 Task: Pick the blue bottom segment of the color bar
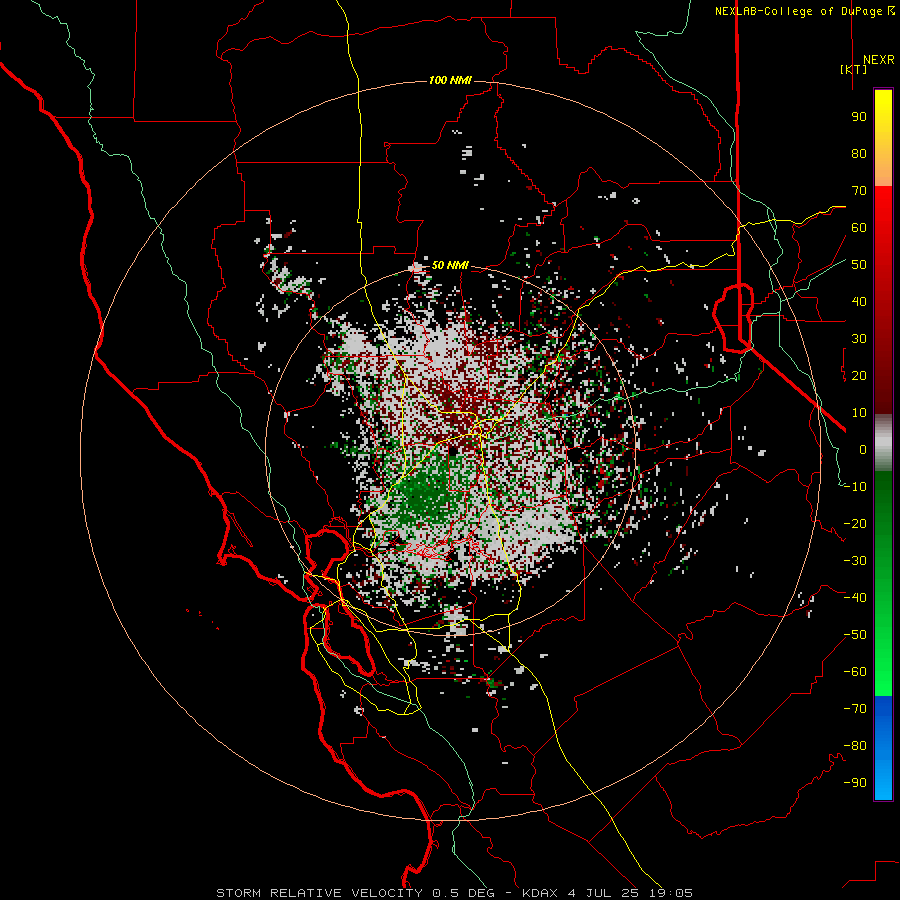pyautogui.click(x=883, y=748)
